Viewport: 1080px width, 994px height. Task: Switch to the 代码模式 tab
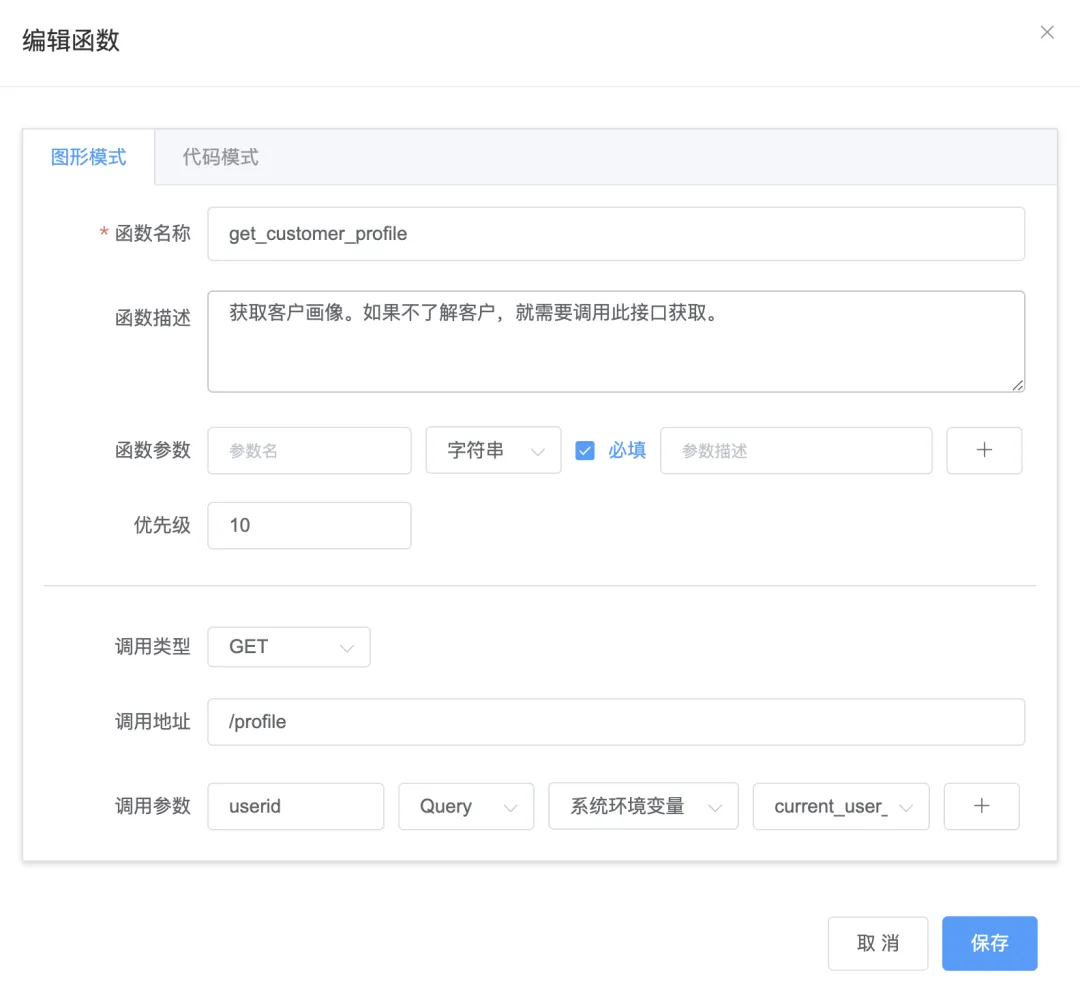[x=218, y=157]
